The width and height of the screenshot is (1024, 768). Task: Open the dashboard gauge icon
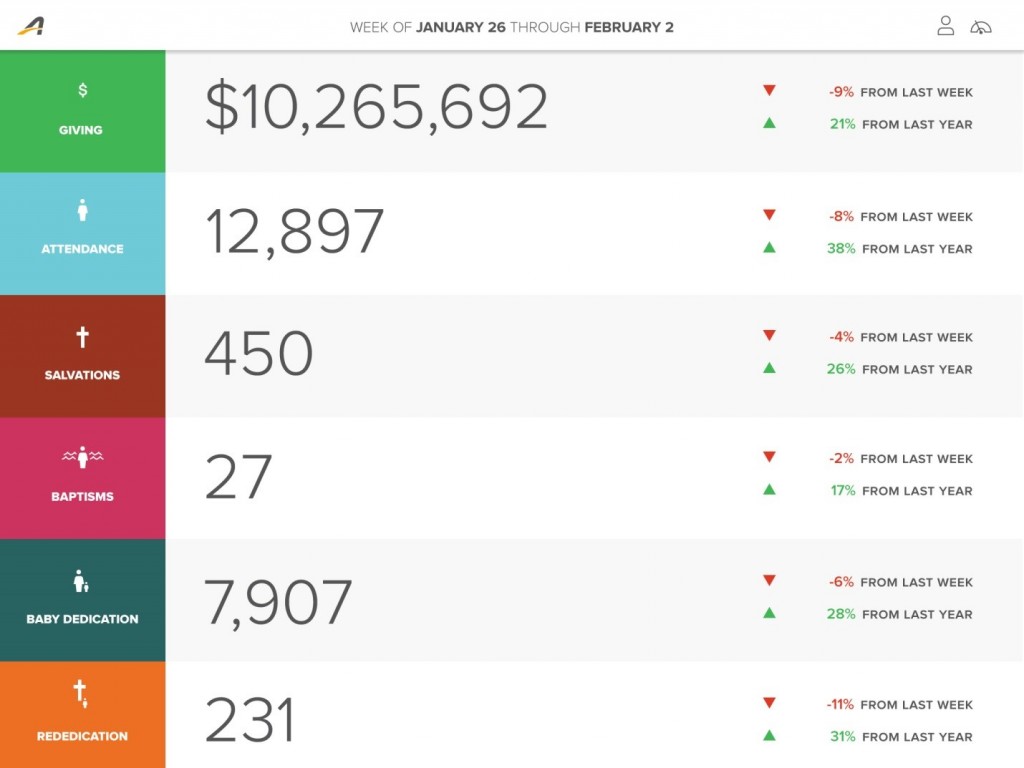coord(981,27)
